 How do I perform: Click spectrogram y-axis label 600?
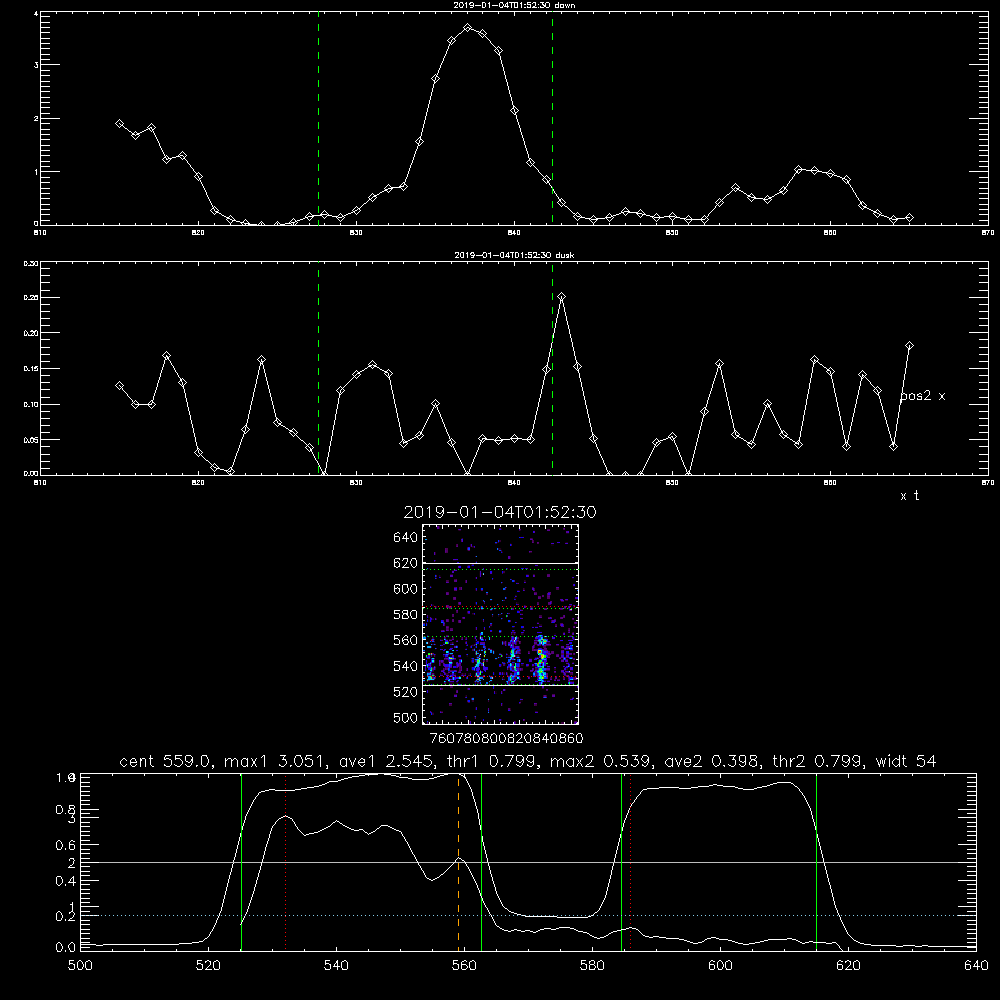(x=405, y=589)
